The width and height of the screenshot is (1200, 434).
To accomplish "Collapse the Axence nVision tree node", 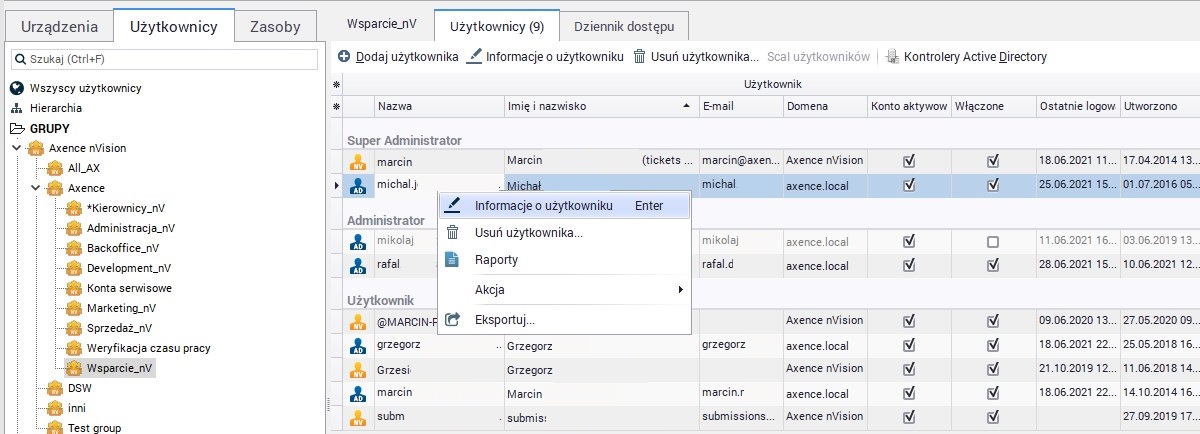I will [x=16, y=148].
